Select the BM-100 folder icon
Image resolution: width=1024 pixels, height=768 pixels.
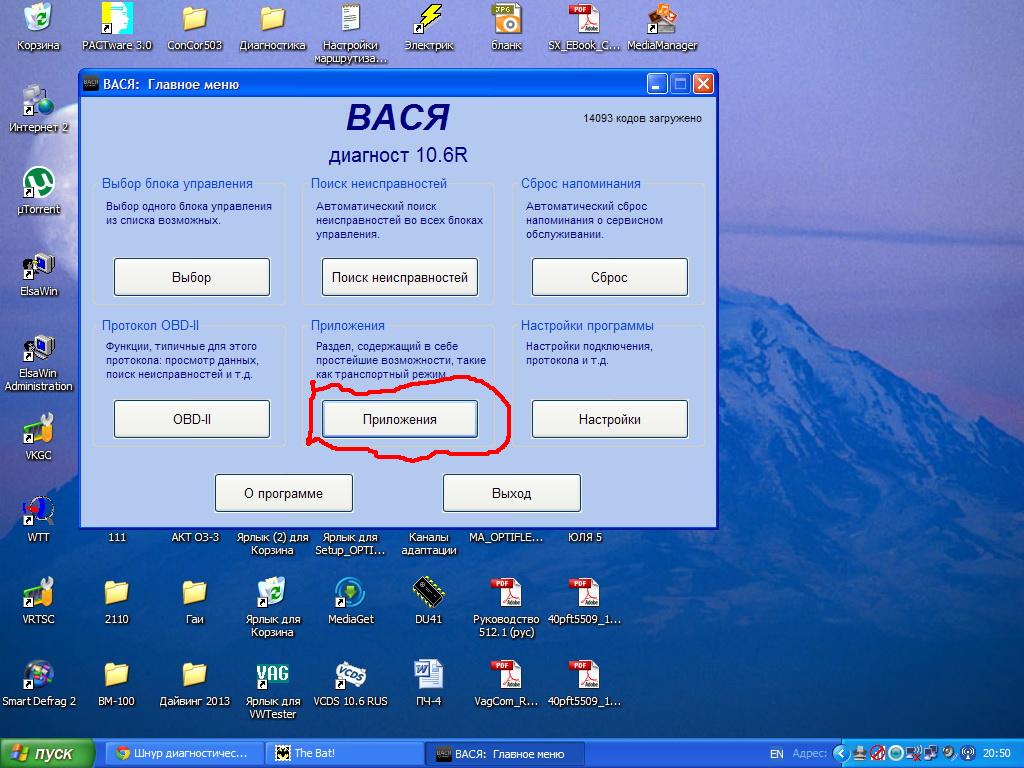[116, 675]
